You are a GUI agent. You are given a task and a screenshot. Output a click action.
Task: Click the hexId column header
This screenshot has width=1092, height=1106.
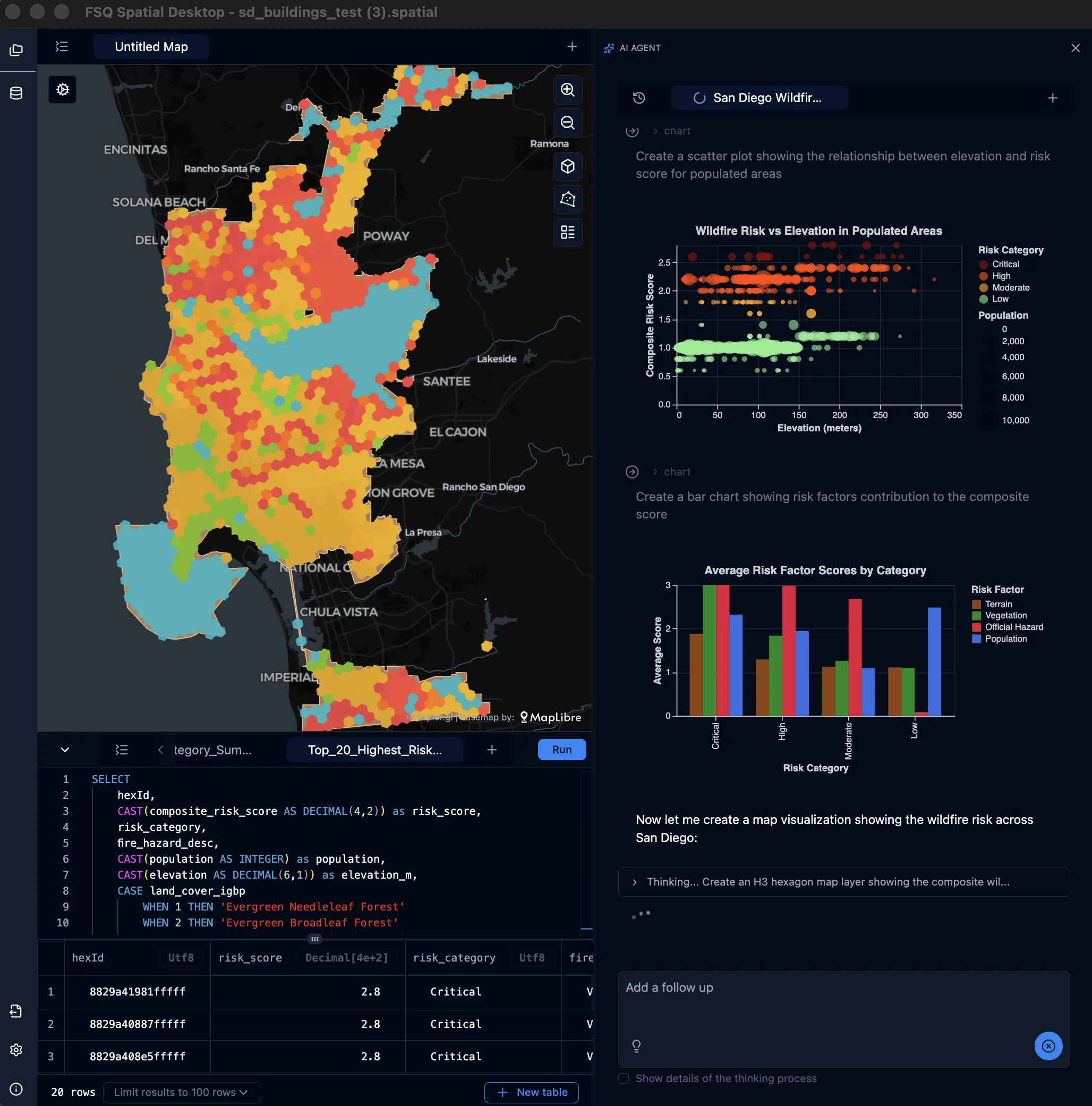(x=138, y=958)
